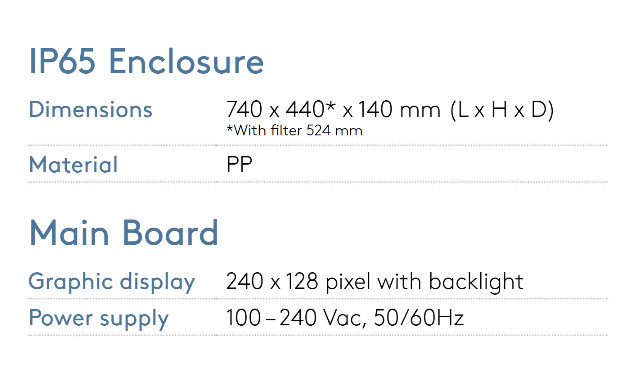Click the 100–240 Vac, 50/60Hz value

pos(345,318)
